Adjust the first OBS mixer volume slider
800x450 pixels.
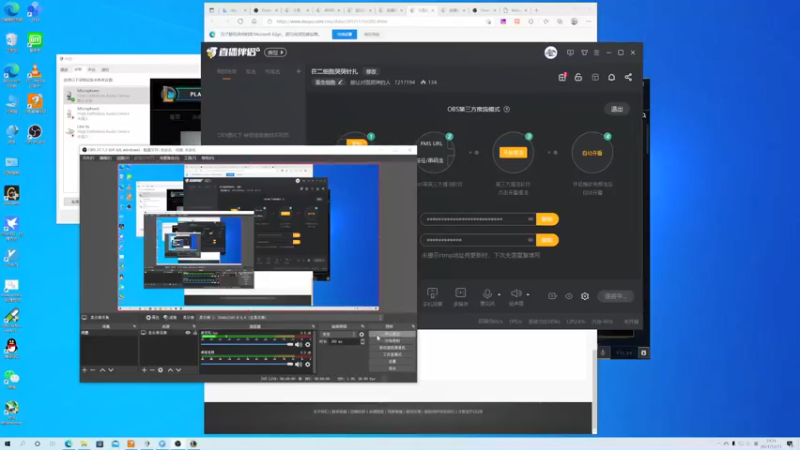point(247,345)
